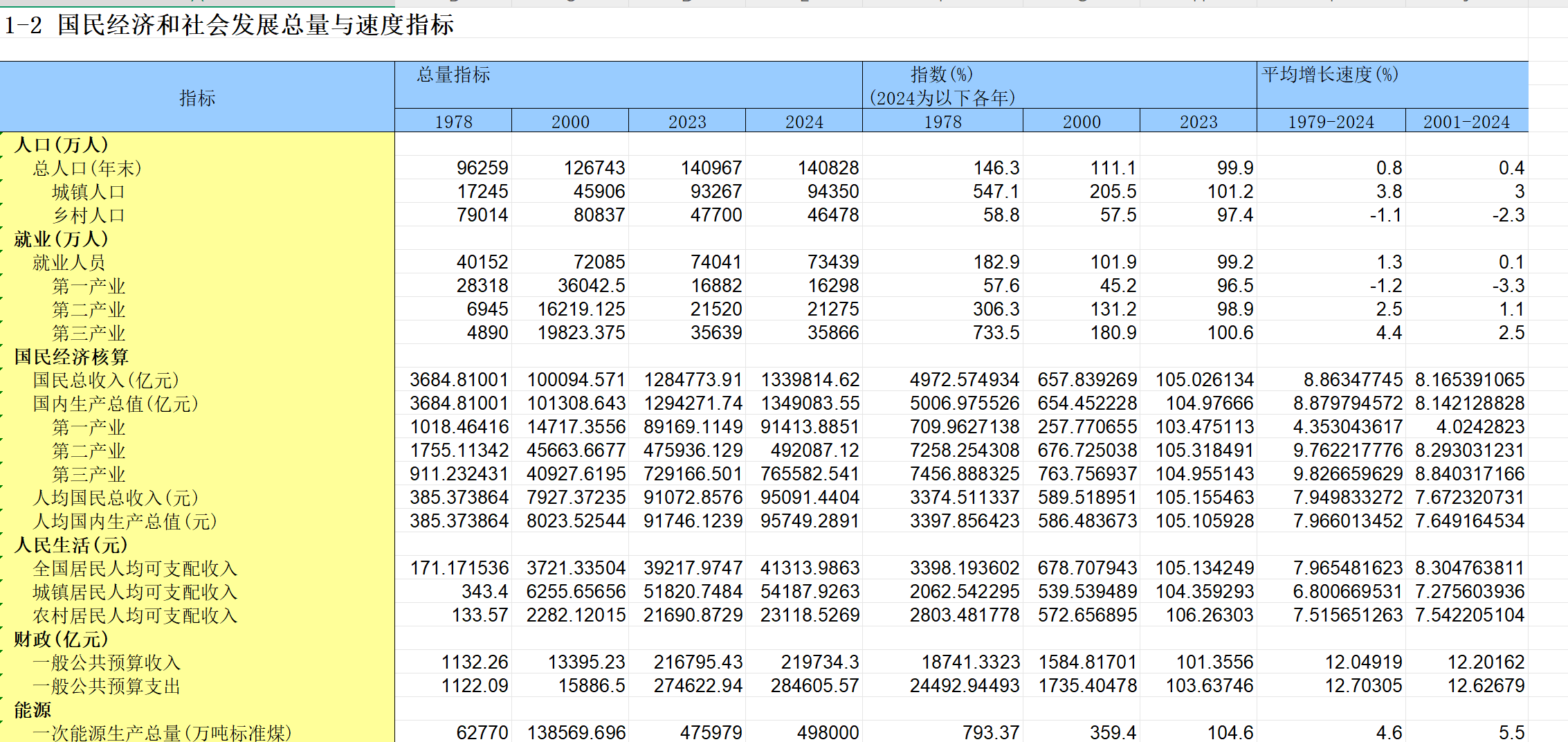1568x742 pixels.
Task: Select the 国民经济核算 section label
Action: pyautogui.click(x=71, y=356)
